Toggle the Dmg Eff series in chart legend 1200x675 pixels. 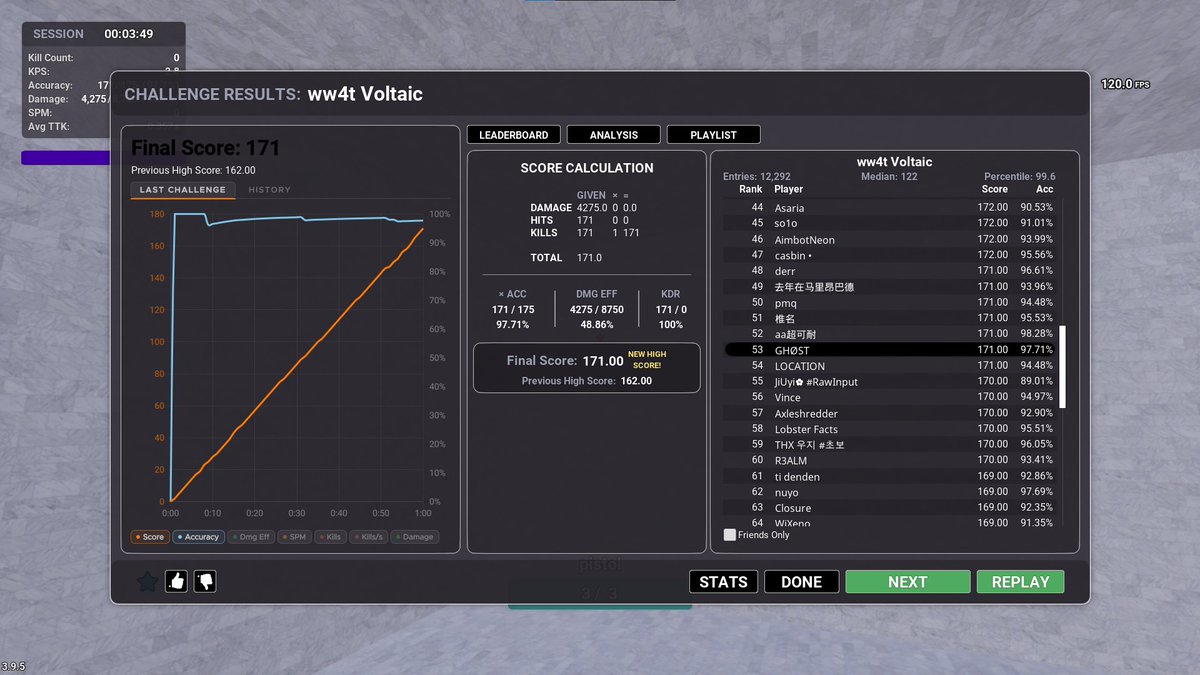pyautogui.click(x=251, y=537)
